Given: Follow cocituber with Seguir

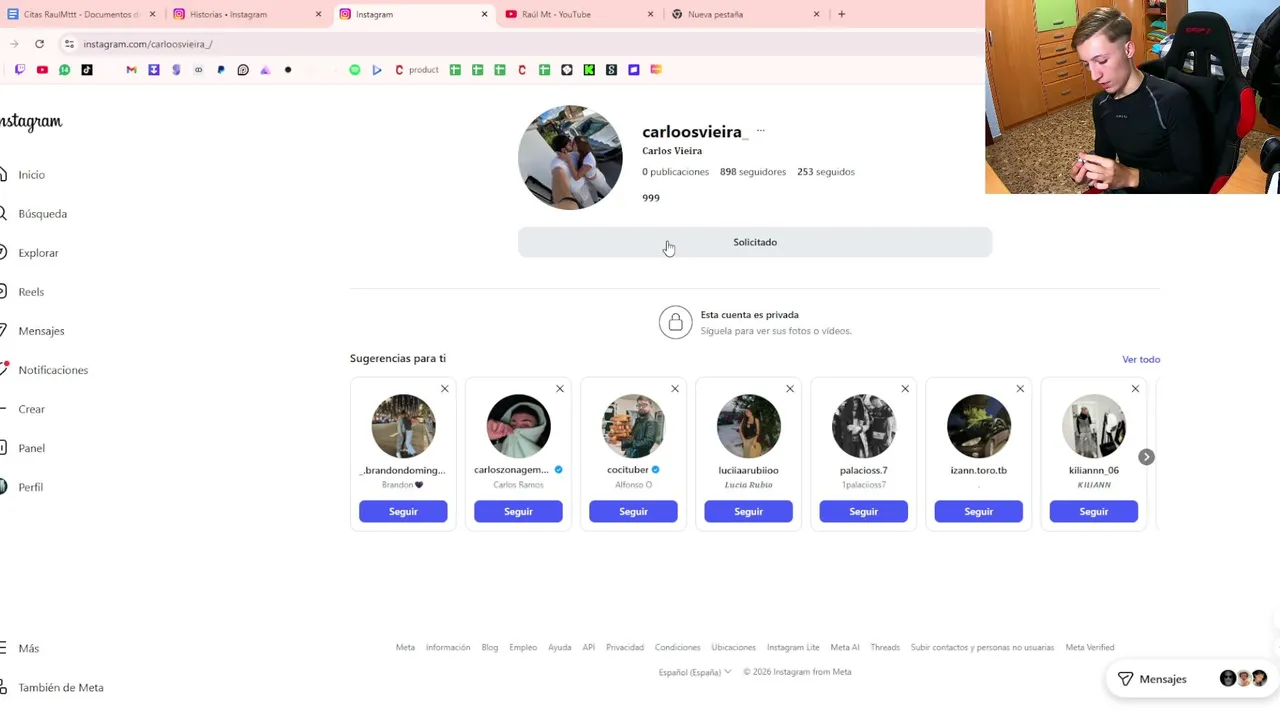Looking at the screenshot, I should [633, 511].
